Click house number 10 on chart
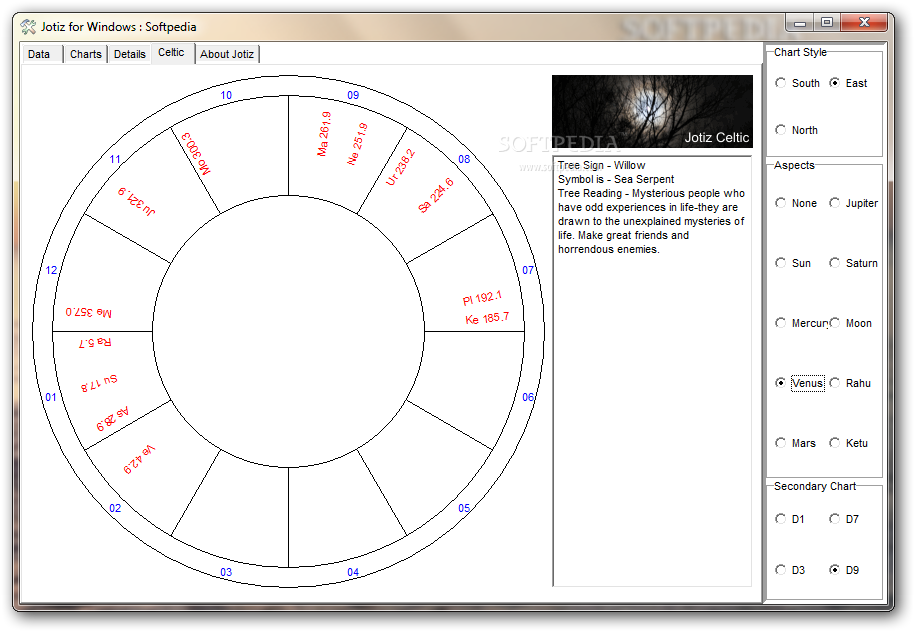Image resolution: width=915 pixels, height=632 pixels. pos(226,95)
